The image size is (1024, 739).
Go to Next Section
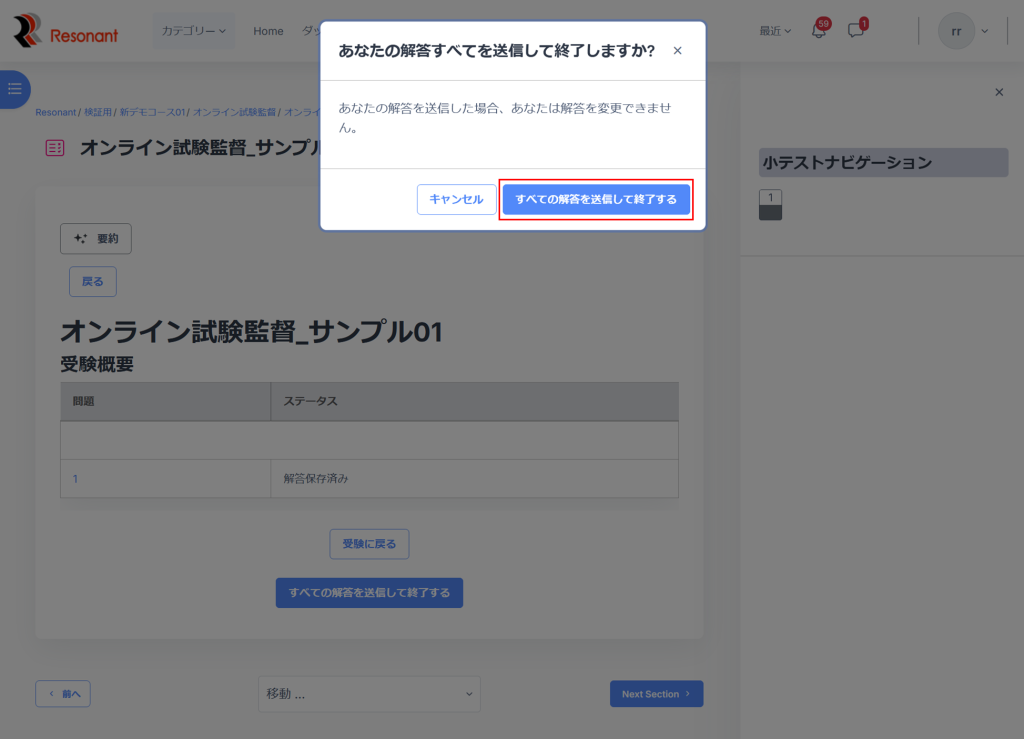pyautogui.click(x=656, y=694)
